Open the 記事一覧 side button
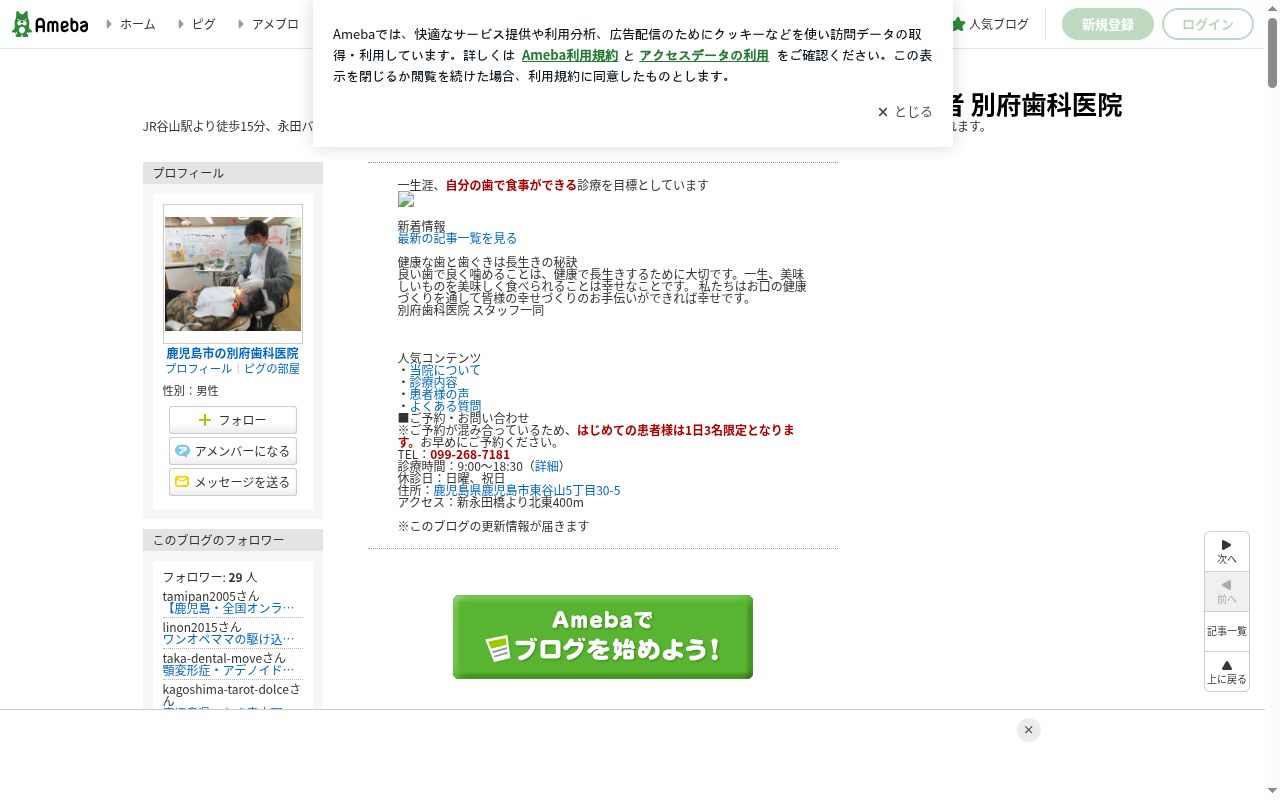 tap(1227, 632)
